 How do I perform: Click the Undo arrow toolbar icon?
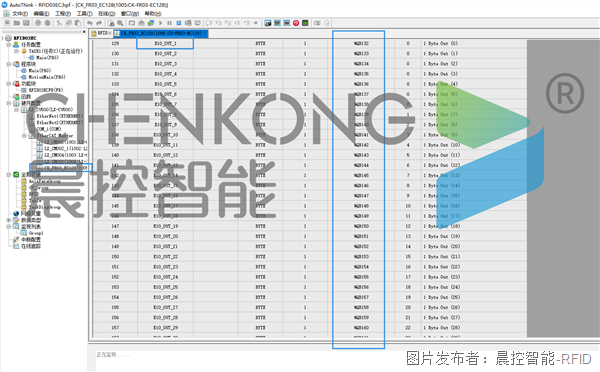89,23
